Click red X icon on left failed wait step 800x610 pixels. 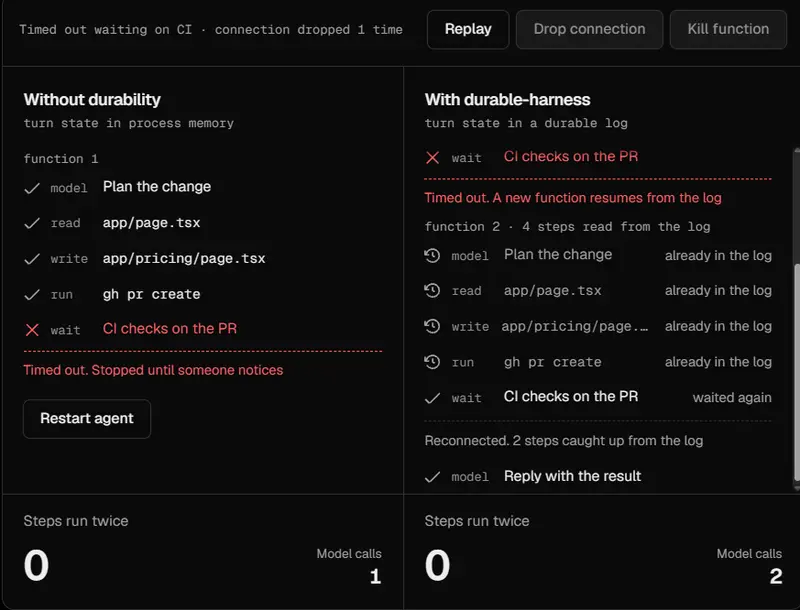point(32,330)
